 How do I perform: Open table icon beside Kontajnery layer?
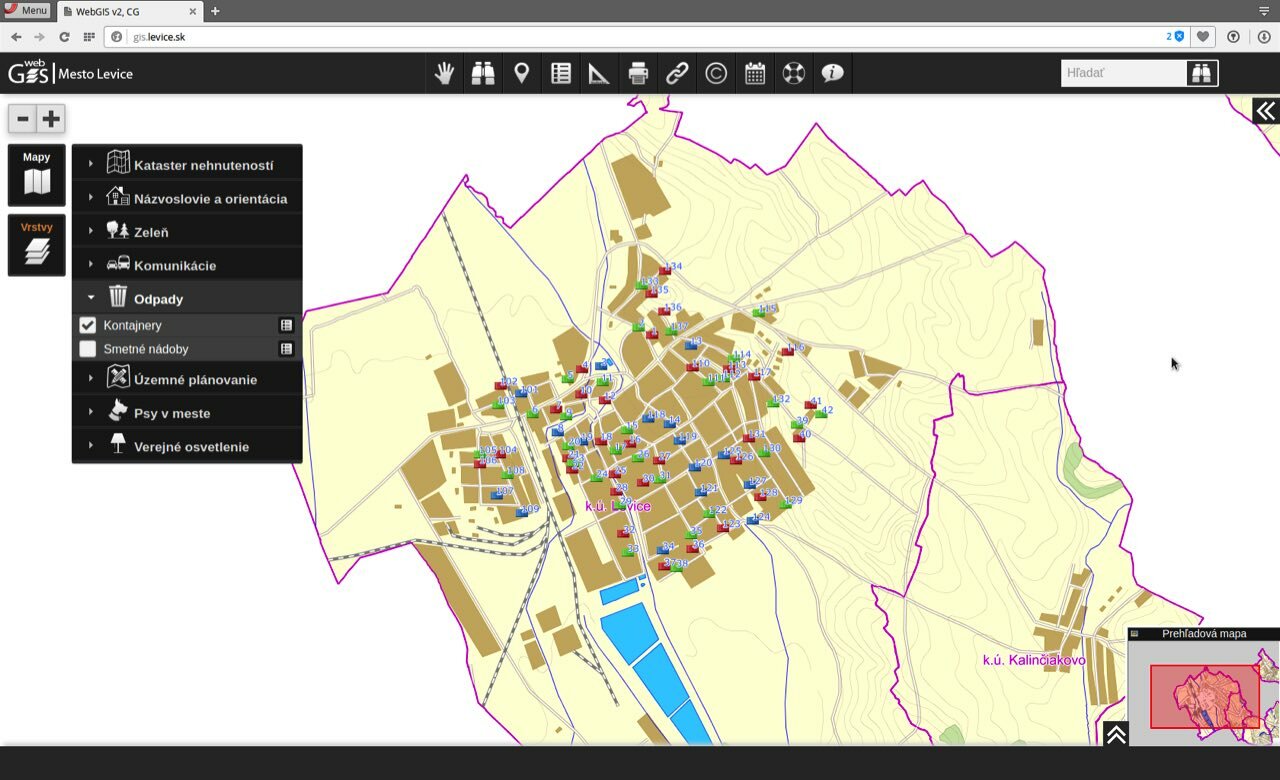click(286, 325)
